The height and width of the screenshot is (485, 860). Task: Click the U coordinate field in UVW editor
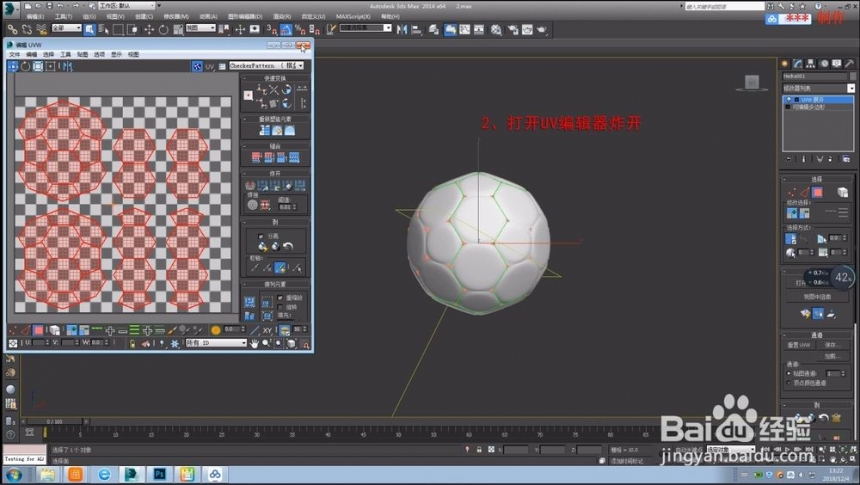pyautogui.click(x=39, y=343)
